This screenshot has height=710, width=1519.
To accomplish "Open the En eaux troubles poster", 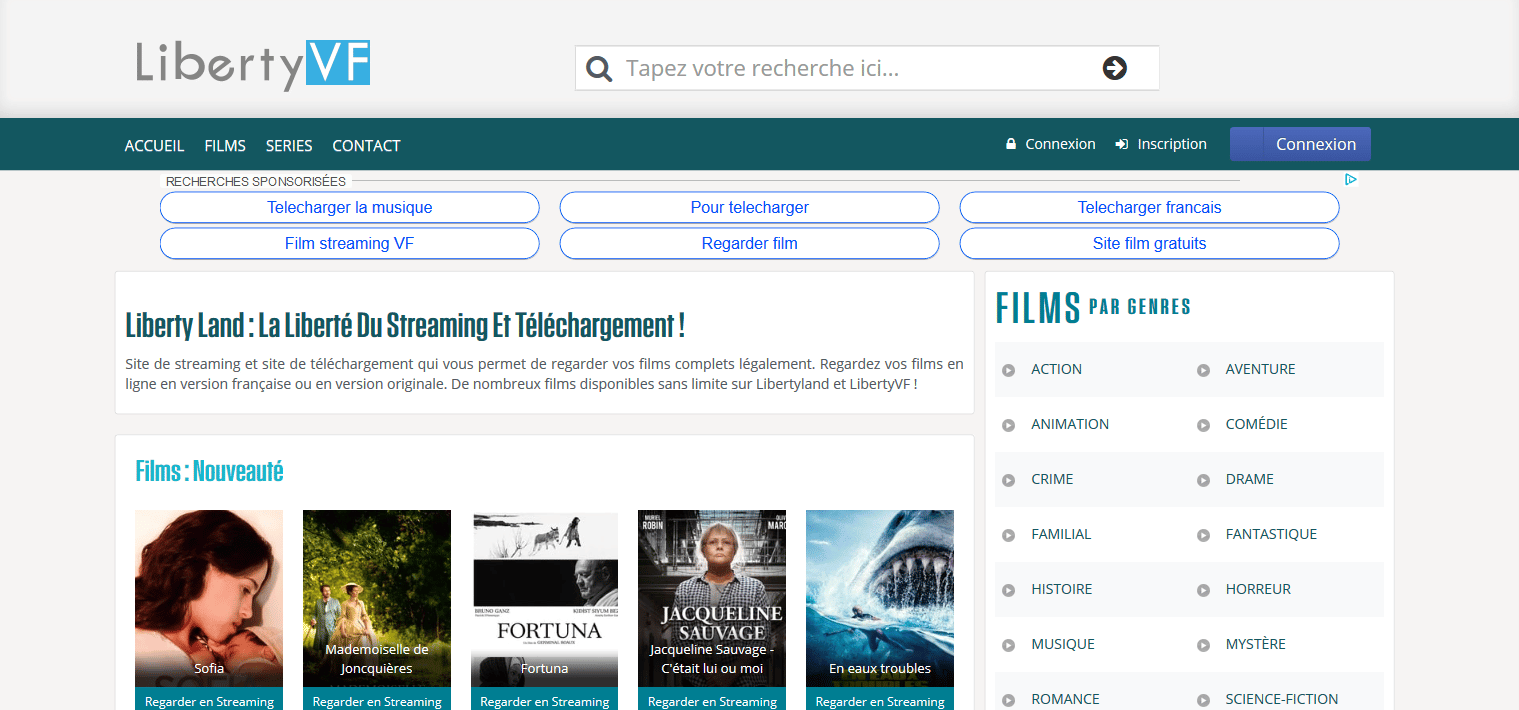I will tap(880, 598).
